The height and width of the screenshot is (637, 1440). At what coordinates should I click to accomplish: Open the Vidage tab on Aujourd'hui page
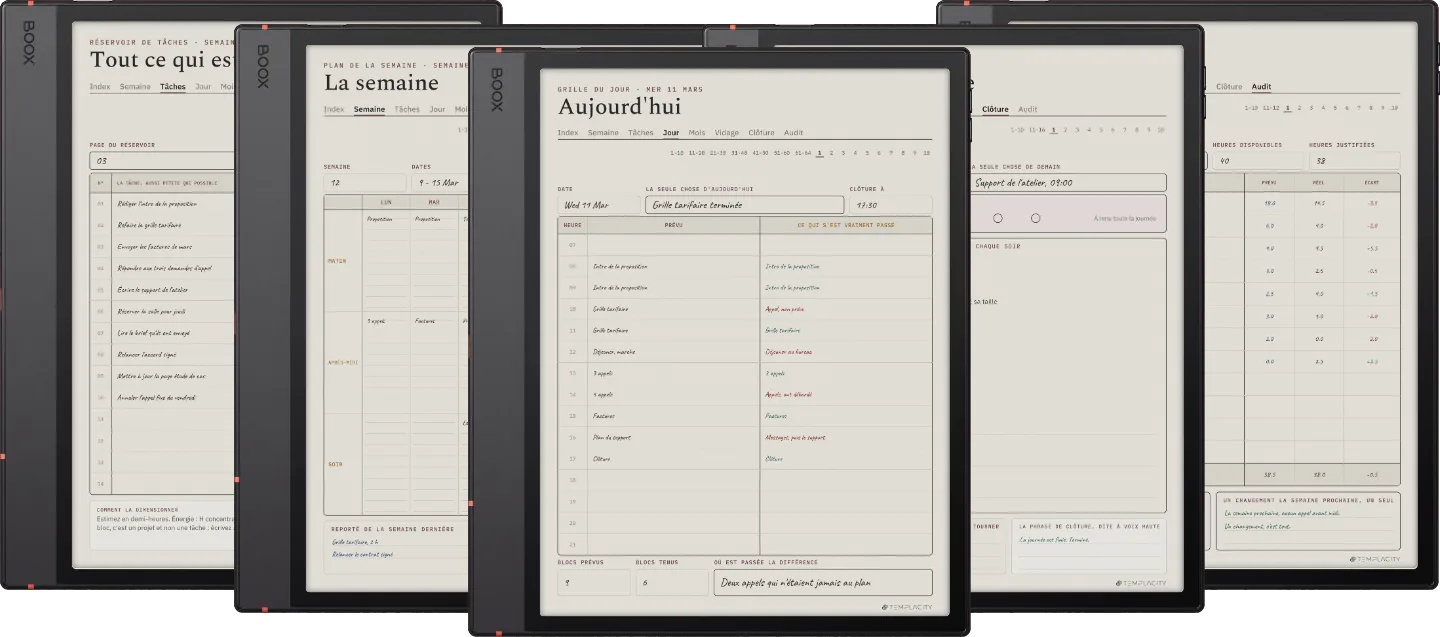coord(727,132)
